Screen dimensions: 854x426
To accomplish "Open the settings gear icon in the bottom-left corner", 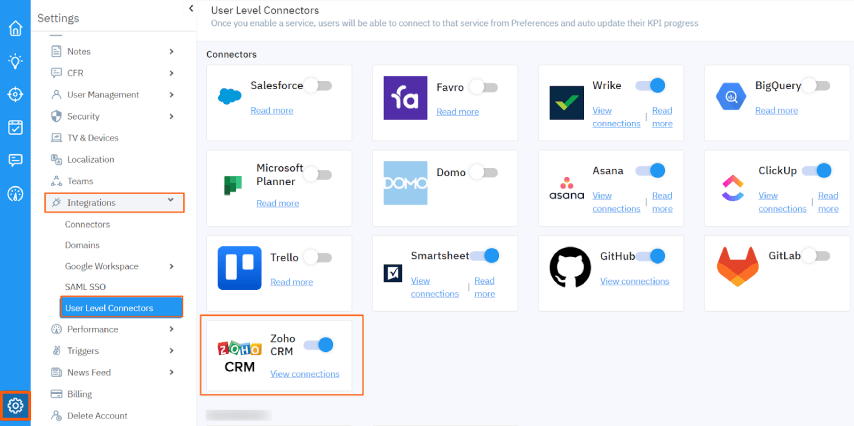I will click(x=15, y=405).
